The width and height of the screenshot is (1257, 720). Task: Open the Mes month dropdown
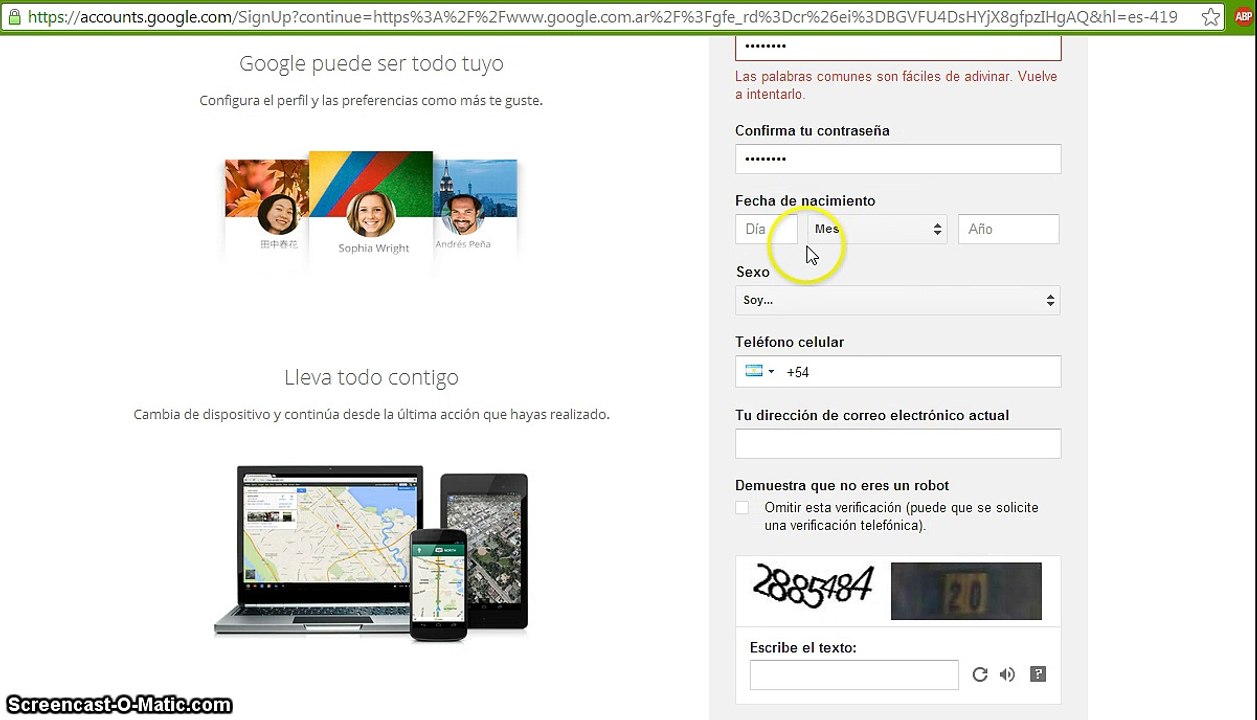point(877,229)
